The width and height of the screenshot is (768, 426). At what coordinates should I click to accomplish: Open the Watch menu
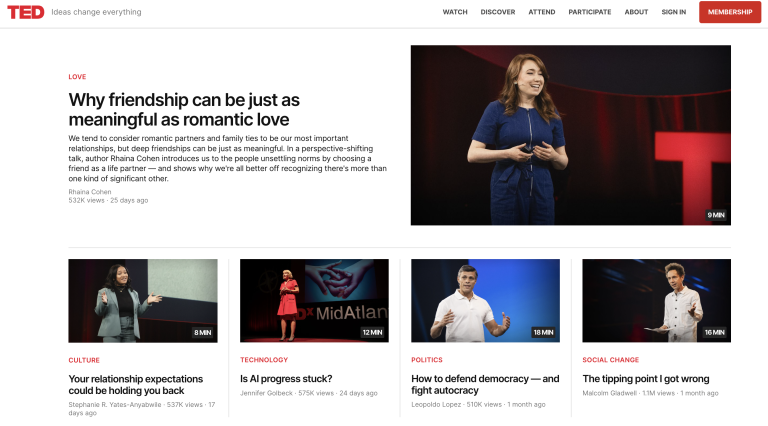click(x=455, y=12)
